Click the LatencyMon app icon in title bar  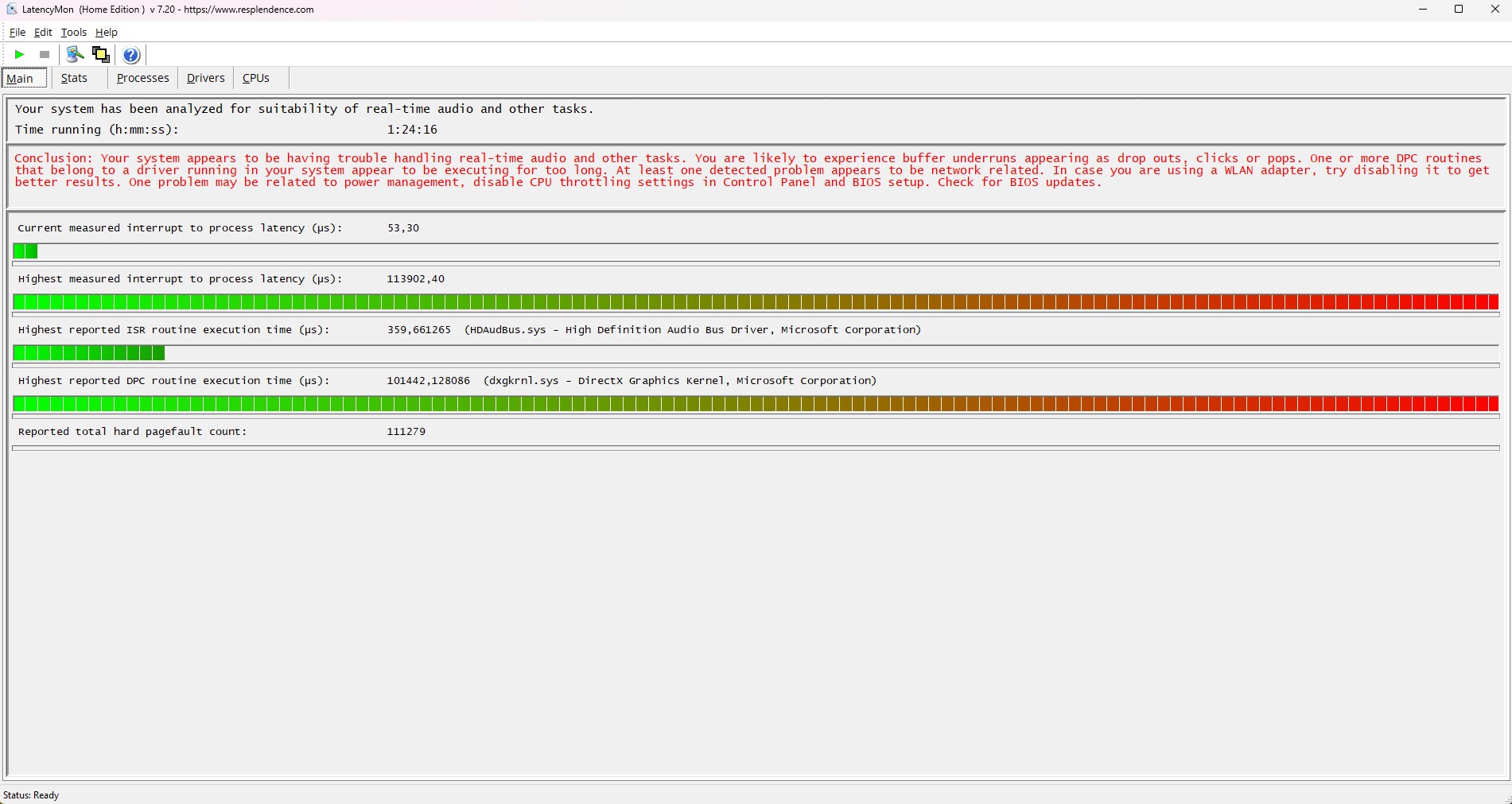pos(11,10)
